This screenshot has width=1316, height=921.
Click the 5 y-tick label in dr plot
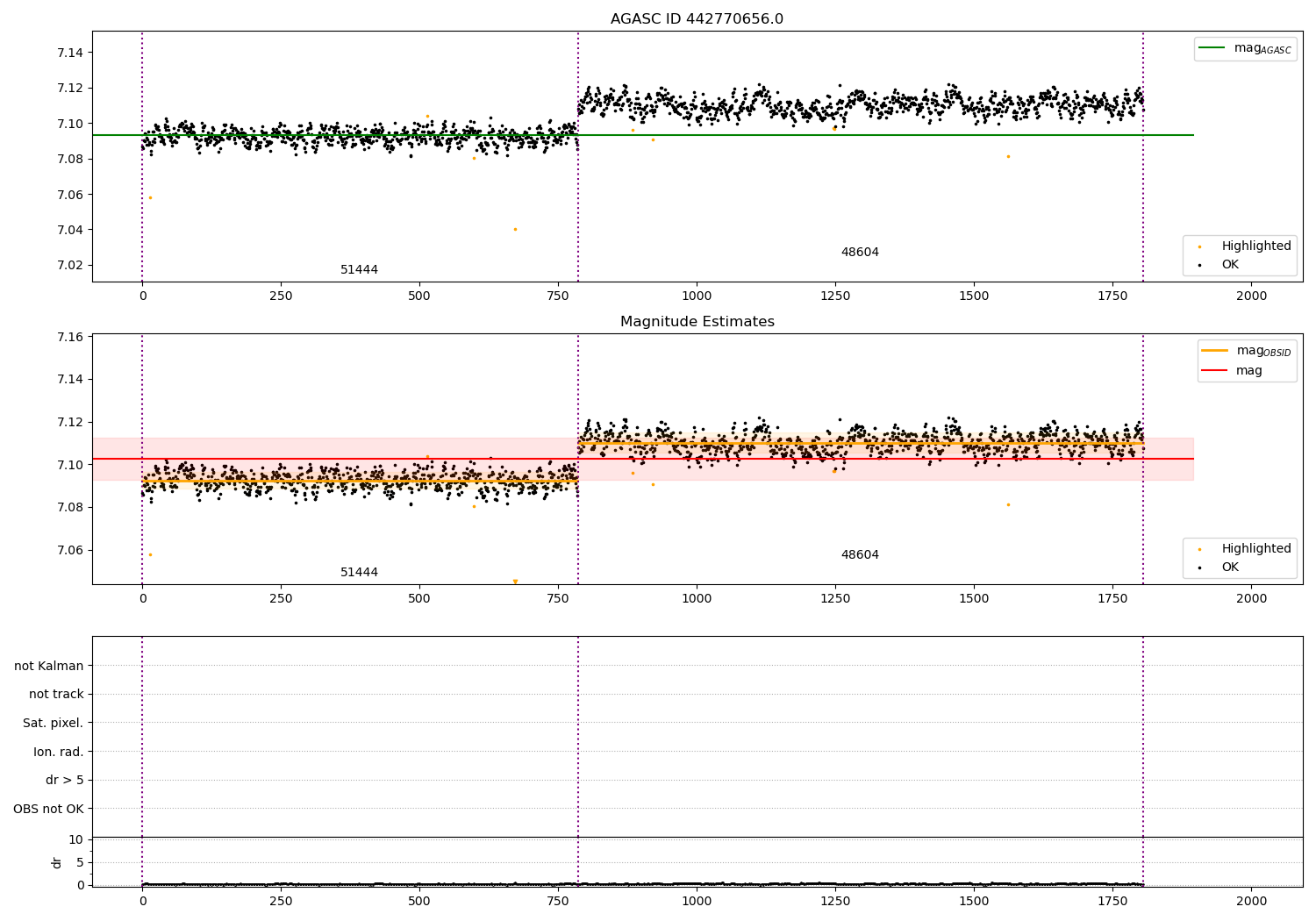click(80, 863)
